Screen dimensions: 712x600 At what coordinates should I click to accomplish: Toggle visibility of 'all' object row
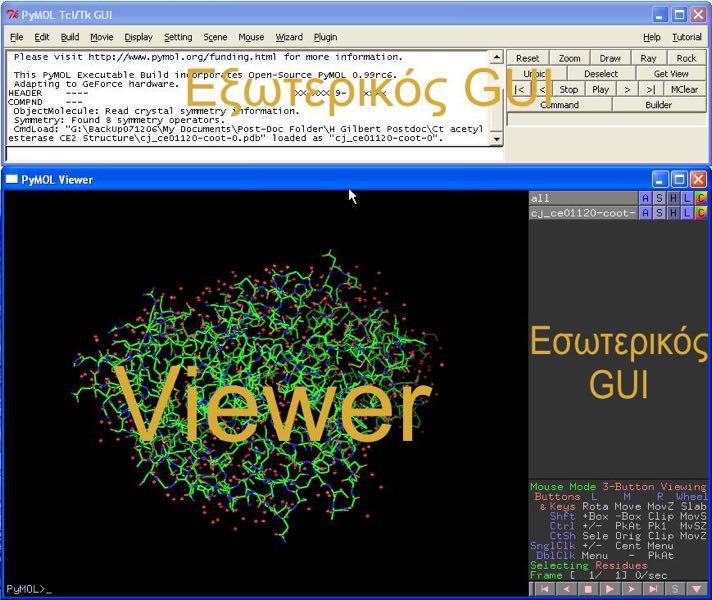tap(583, 198)
